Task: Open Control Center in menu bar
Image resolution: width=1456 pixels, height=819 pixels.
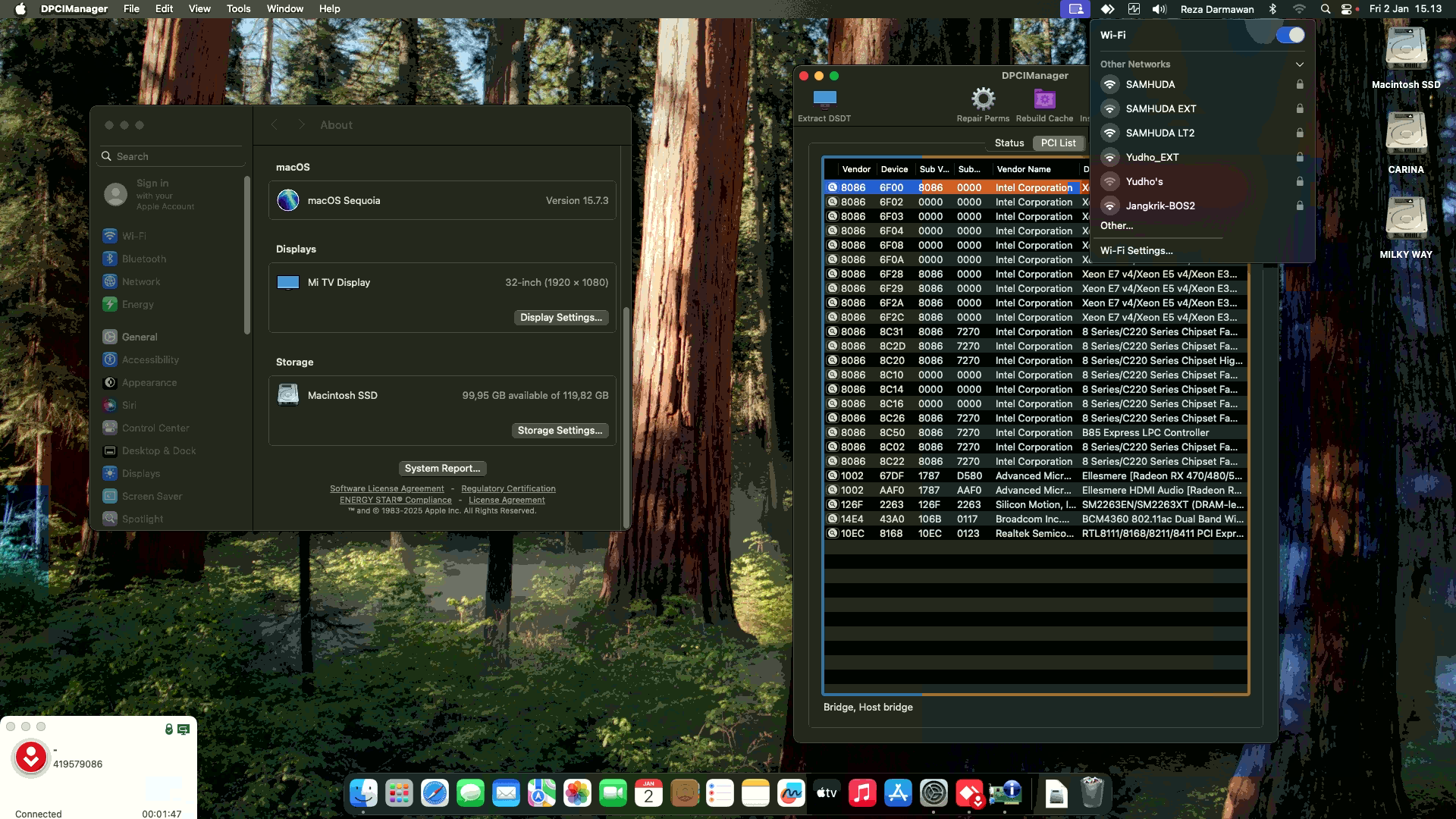Action: point(1348,9)
